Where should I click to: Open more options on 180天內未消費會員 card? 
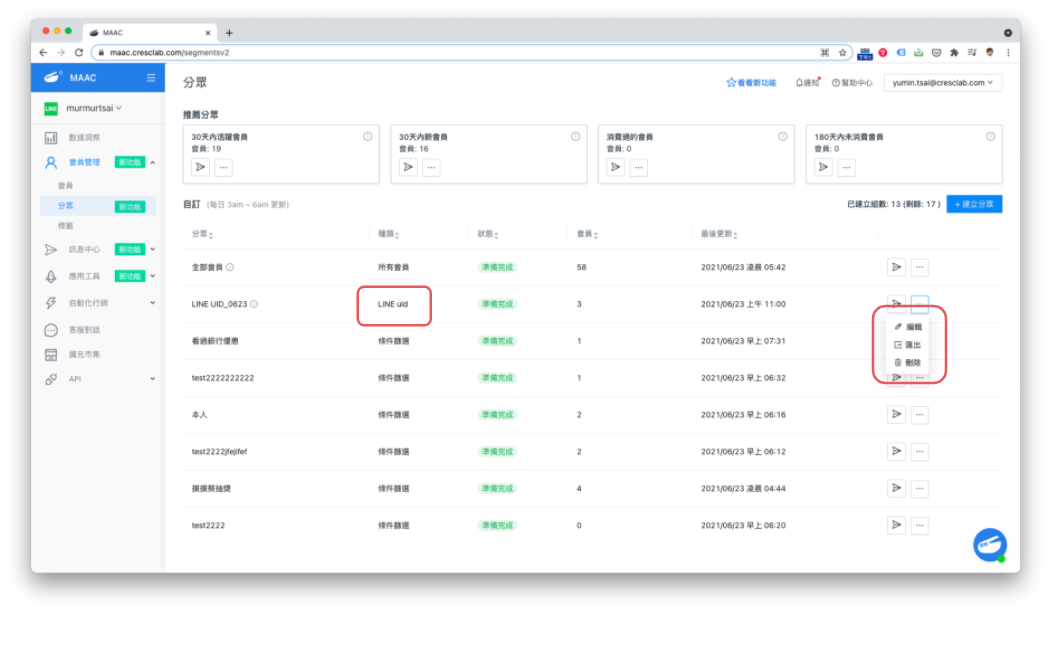(x=846, y=167)
